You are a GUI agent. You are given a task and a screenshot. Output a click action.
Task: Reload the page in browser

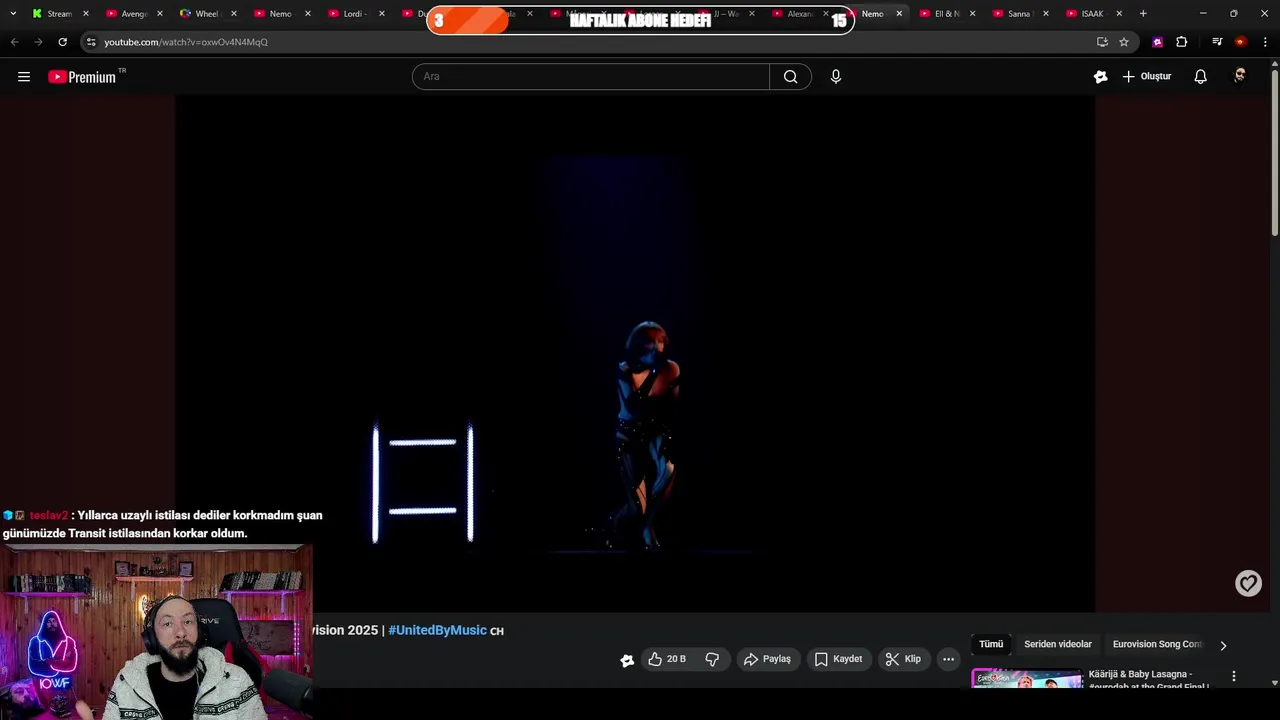[x=62, y=42]
